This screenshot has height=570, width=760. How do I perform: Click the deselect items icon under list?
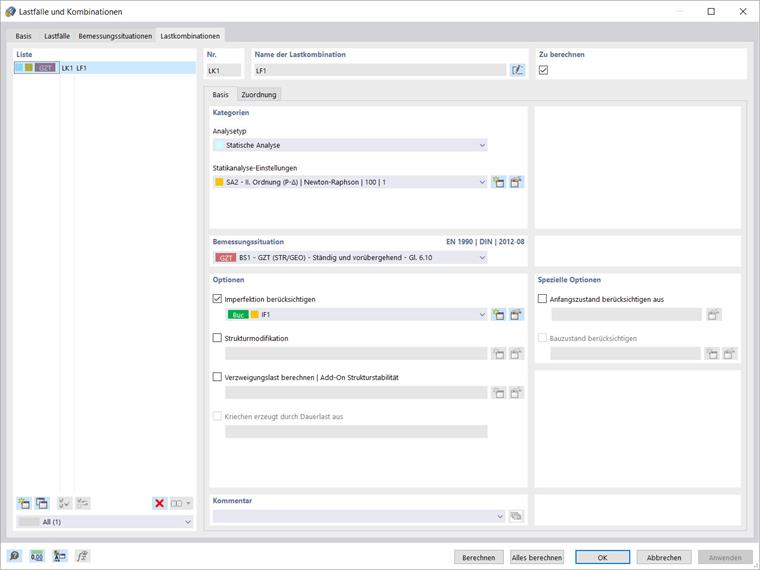pos(82,503)
